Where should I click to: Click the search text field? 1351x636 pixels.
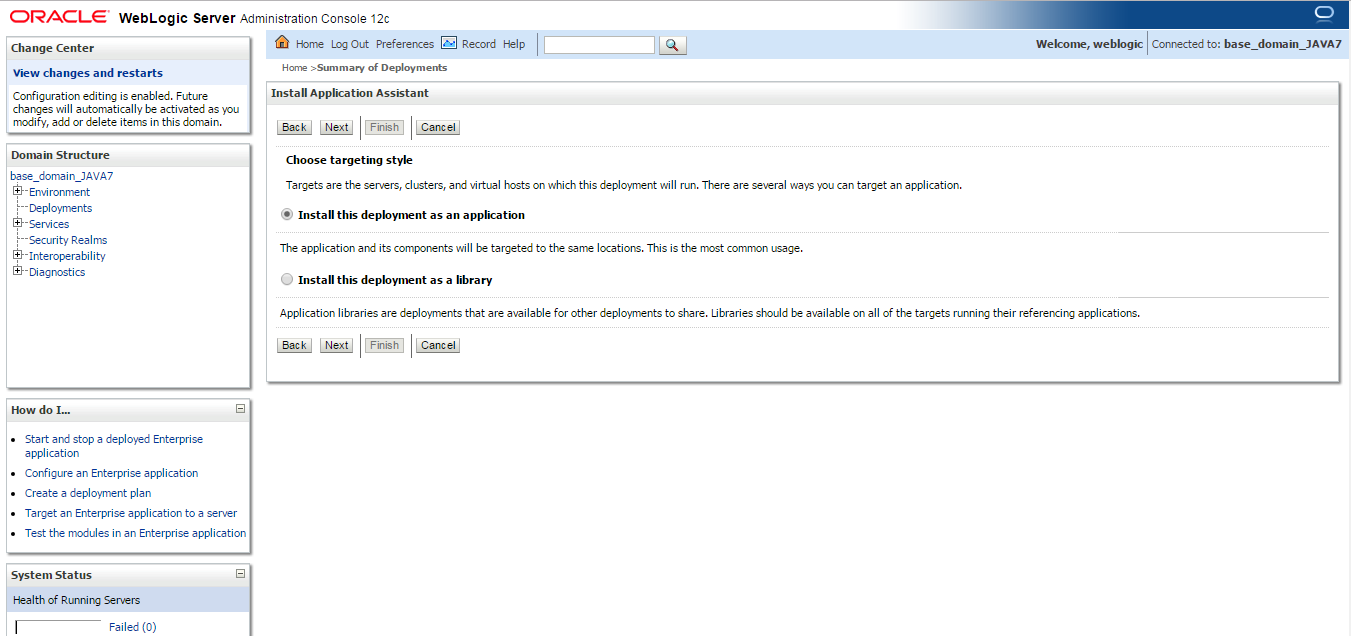point(599,45)
